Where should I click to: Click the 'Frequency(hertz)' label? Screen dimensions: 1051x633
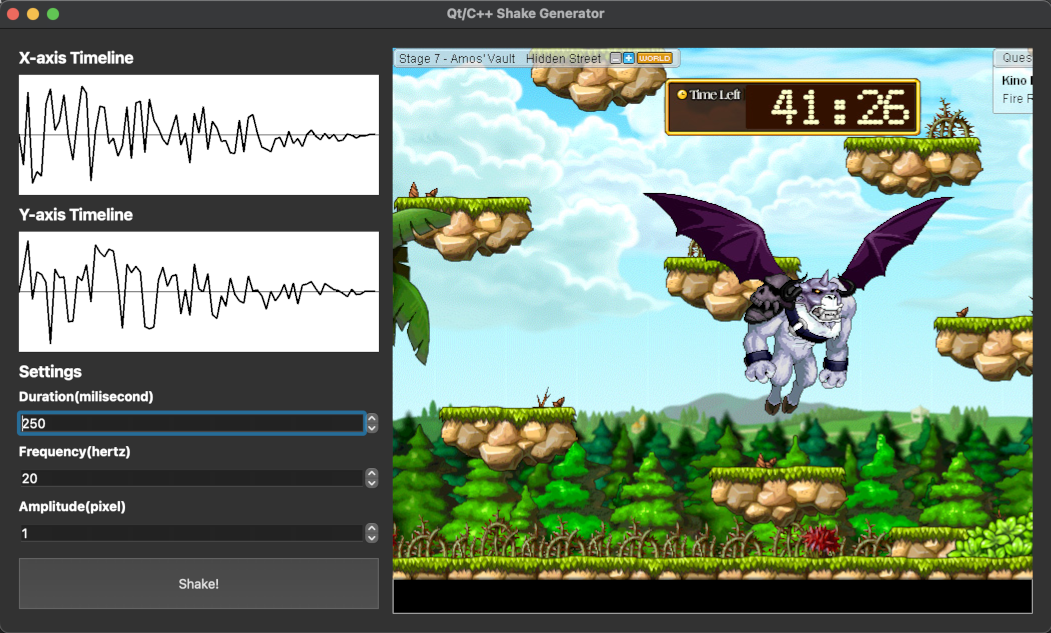(74, 451)
